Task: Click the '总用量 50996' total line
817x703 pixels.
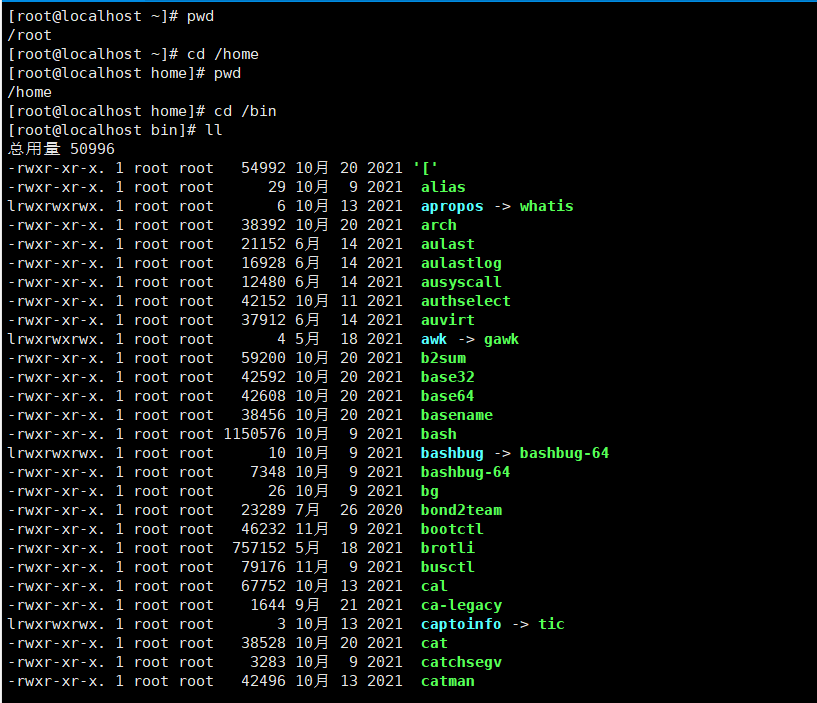Action: click(61, 149)
